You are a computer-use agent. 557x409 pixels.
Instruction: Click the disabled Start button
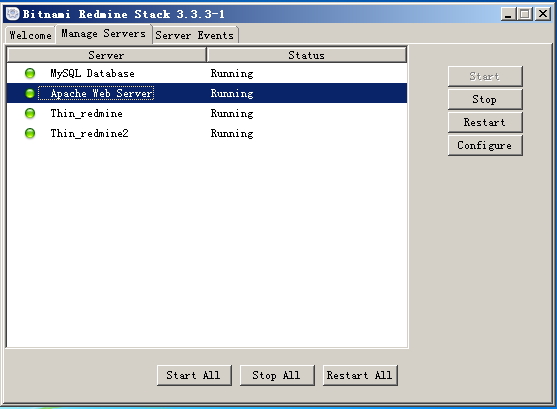coord(485,76)
